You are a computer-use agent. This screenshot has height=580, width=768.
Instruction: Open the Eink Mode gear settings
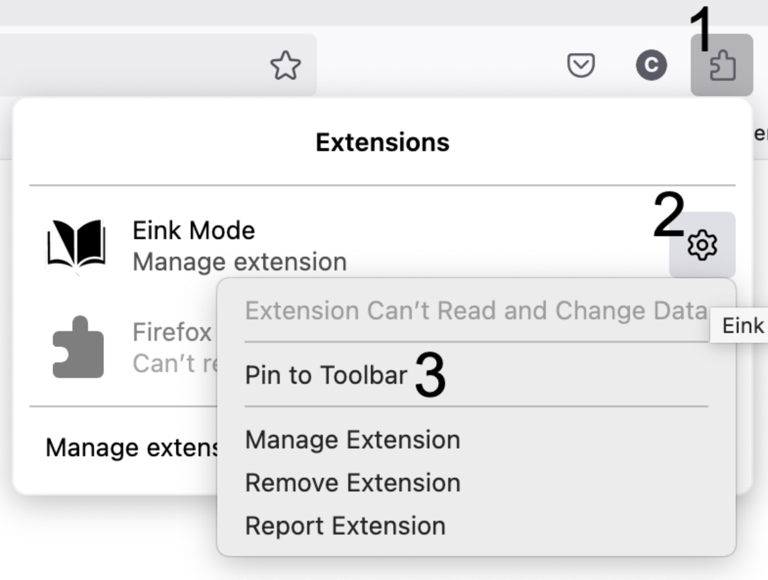[x=702, y=245]
